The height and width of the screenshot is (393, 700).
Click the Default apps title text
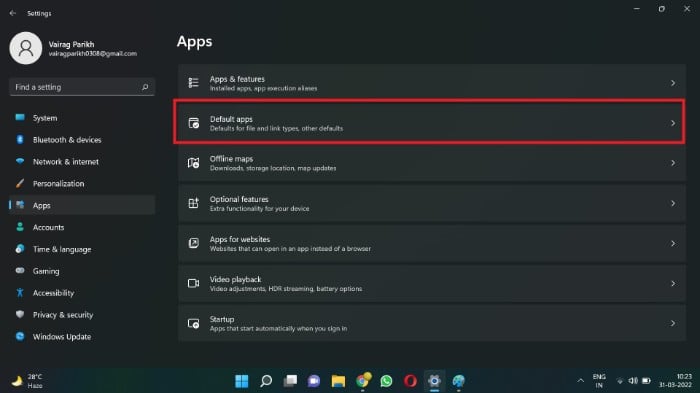pos(231,119)
